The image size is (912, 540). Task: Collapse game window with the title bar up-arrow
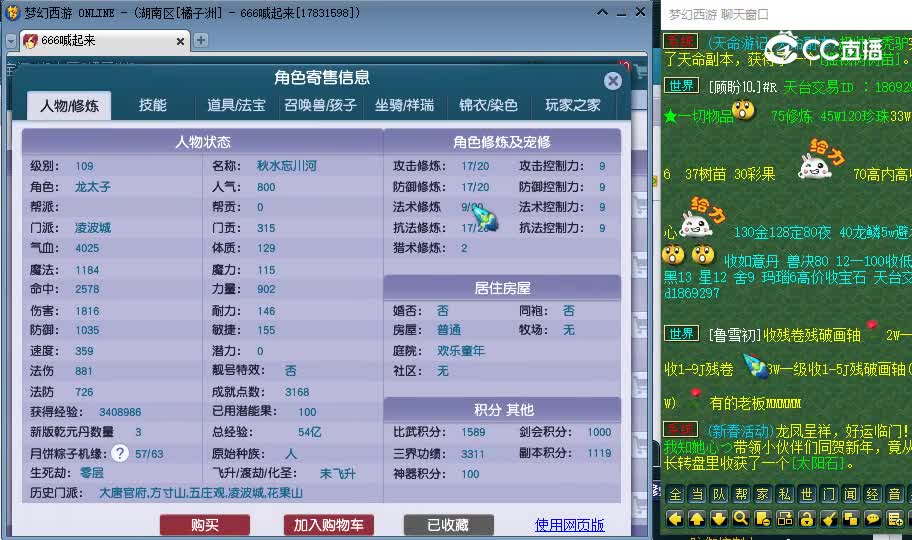click(603, 12)
